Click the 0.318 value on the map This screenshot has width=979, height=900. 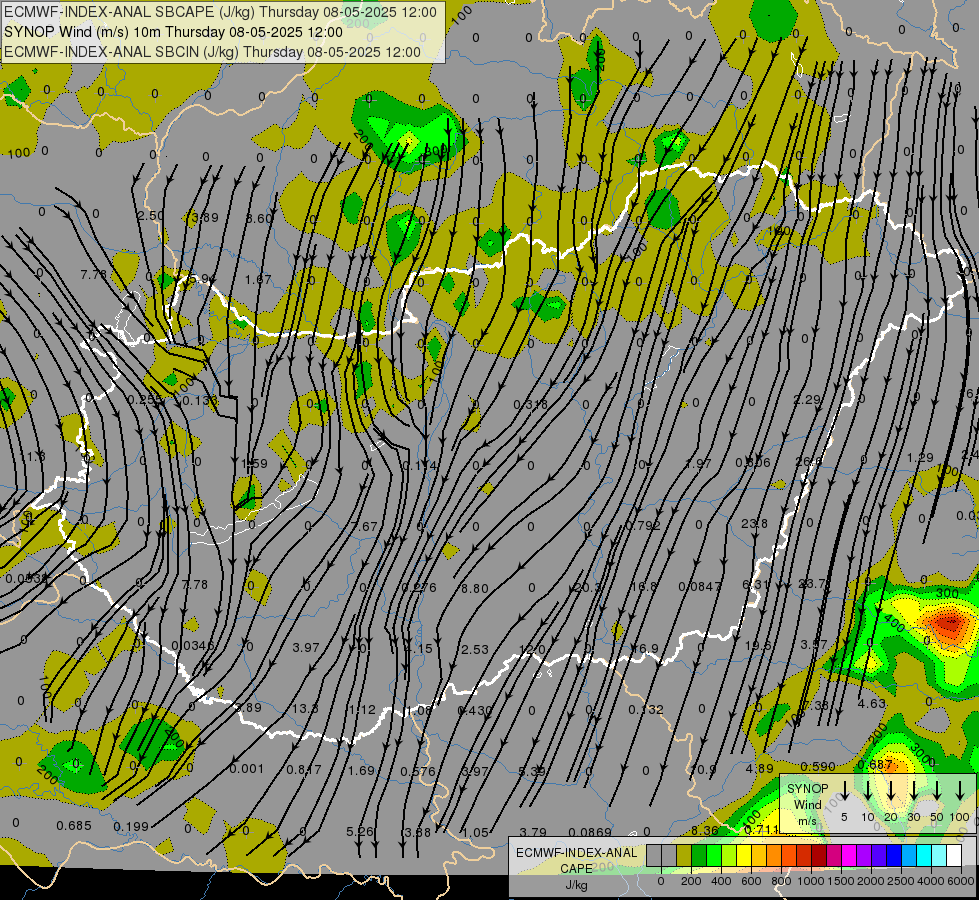click(530, 404)
